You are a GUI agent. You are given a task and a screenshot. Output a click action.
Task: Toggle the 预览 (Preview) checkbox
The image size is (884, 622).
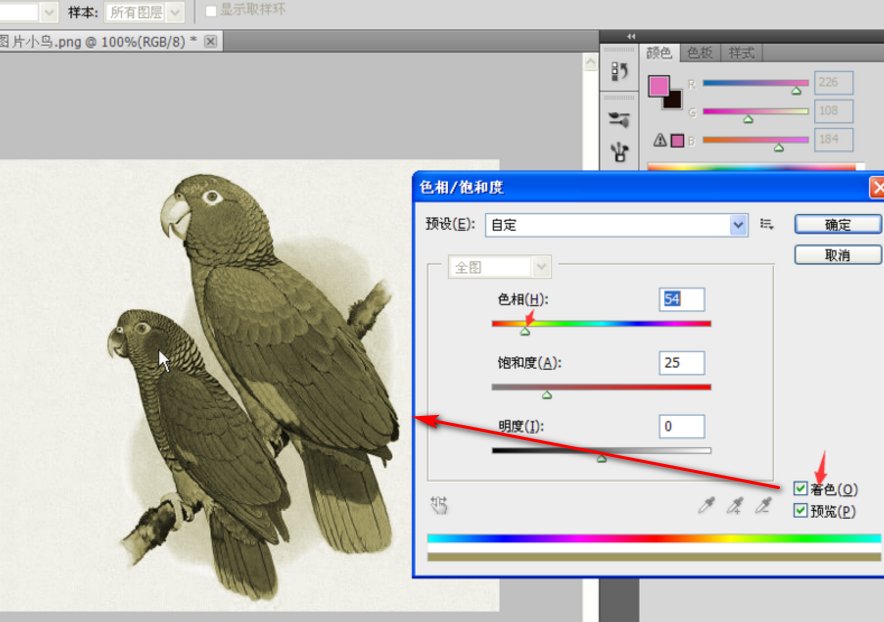coord(800,511)
